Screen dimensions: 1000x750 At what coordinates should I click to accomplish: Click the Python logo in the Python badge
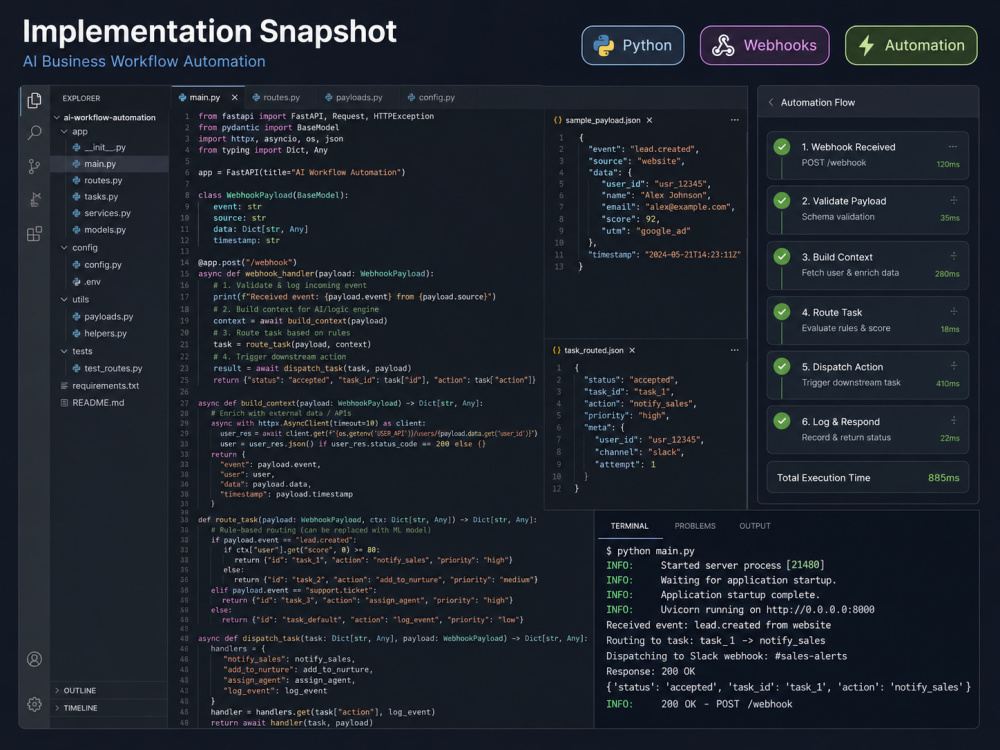(x=603, y=45)
